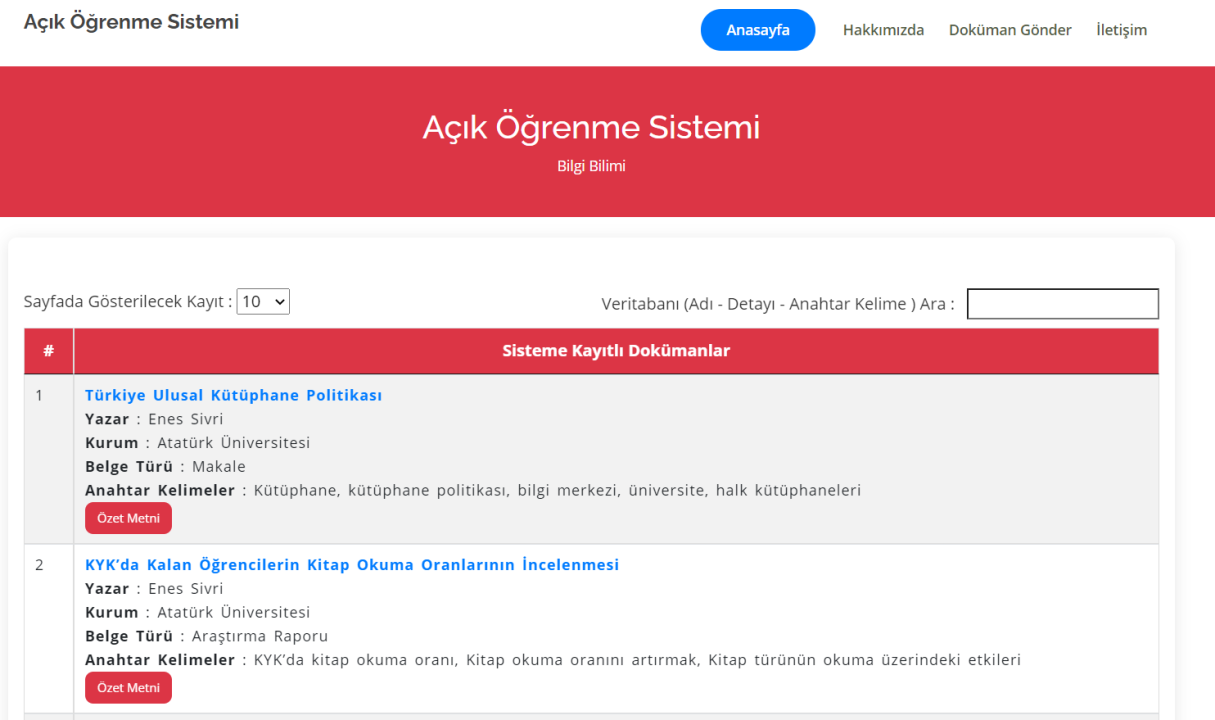Viewport: 1215px width, 720px height.
Task: Open the Anasayfa navigation button
Action: coord(757,29)
